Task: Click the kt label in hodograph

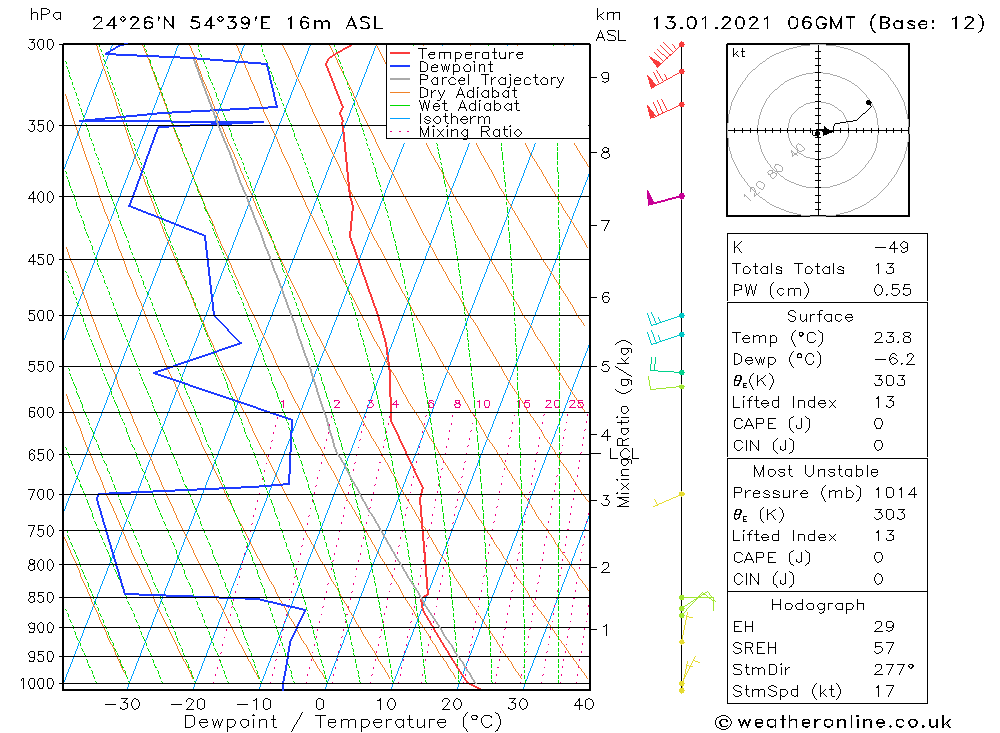Action: (x=739, y=53)
